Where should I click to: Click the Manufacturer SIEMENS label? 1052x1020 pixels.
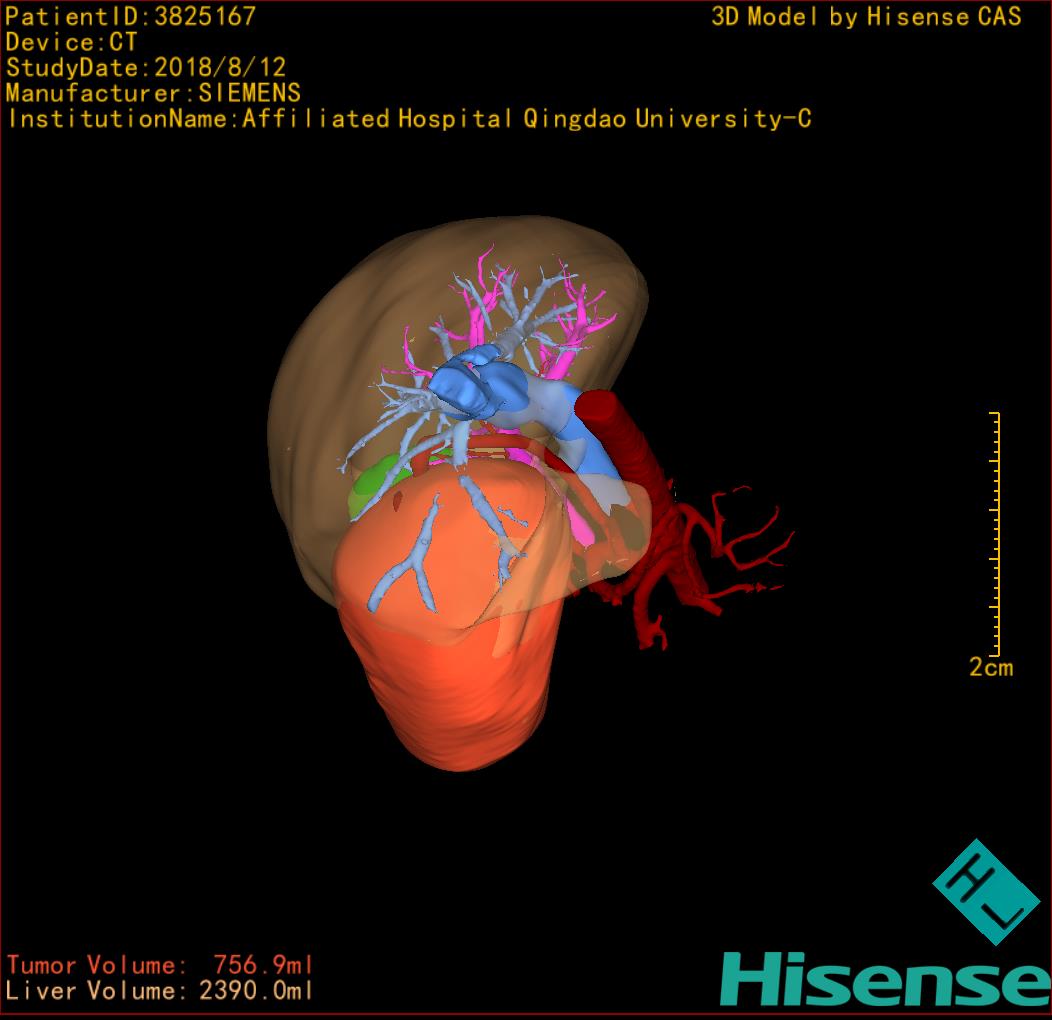tap(153, 93)
